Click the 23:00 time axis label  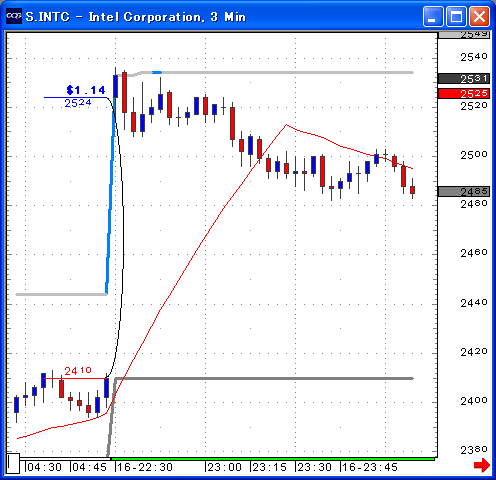coord(225,467)
